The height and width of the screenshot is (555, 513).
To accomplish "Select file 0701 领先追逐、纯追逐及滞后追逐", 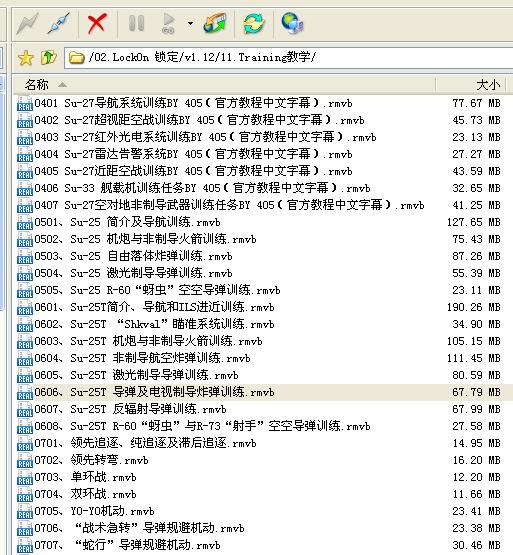I will tap(146, 443).
